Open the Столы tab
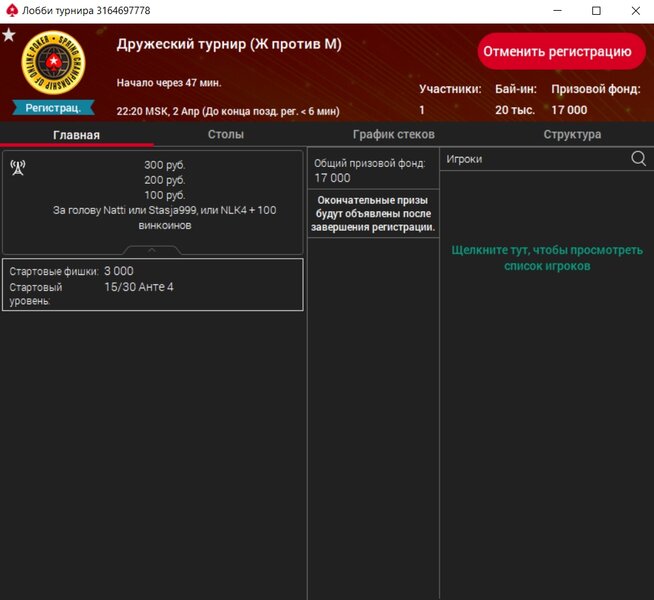The image size is (654, 600). [226, 135]
